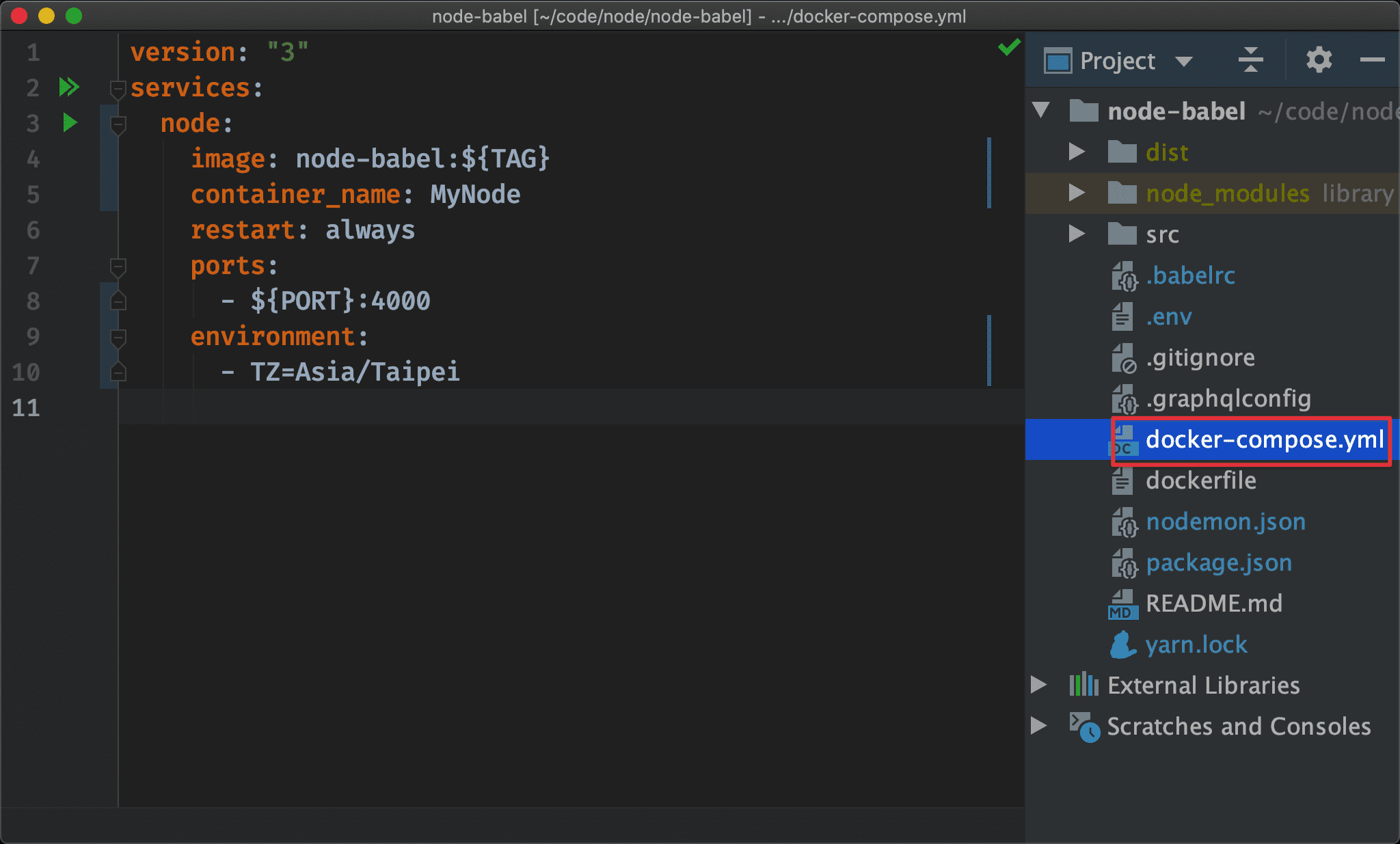1400x844 pixels.
Task: Click the nodemon.json file icon
Action: pyautogui.click(x=1124, y=522)
